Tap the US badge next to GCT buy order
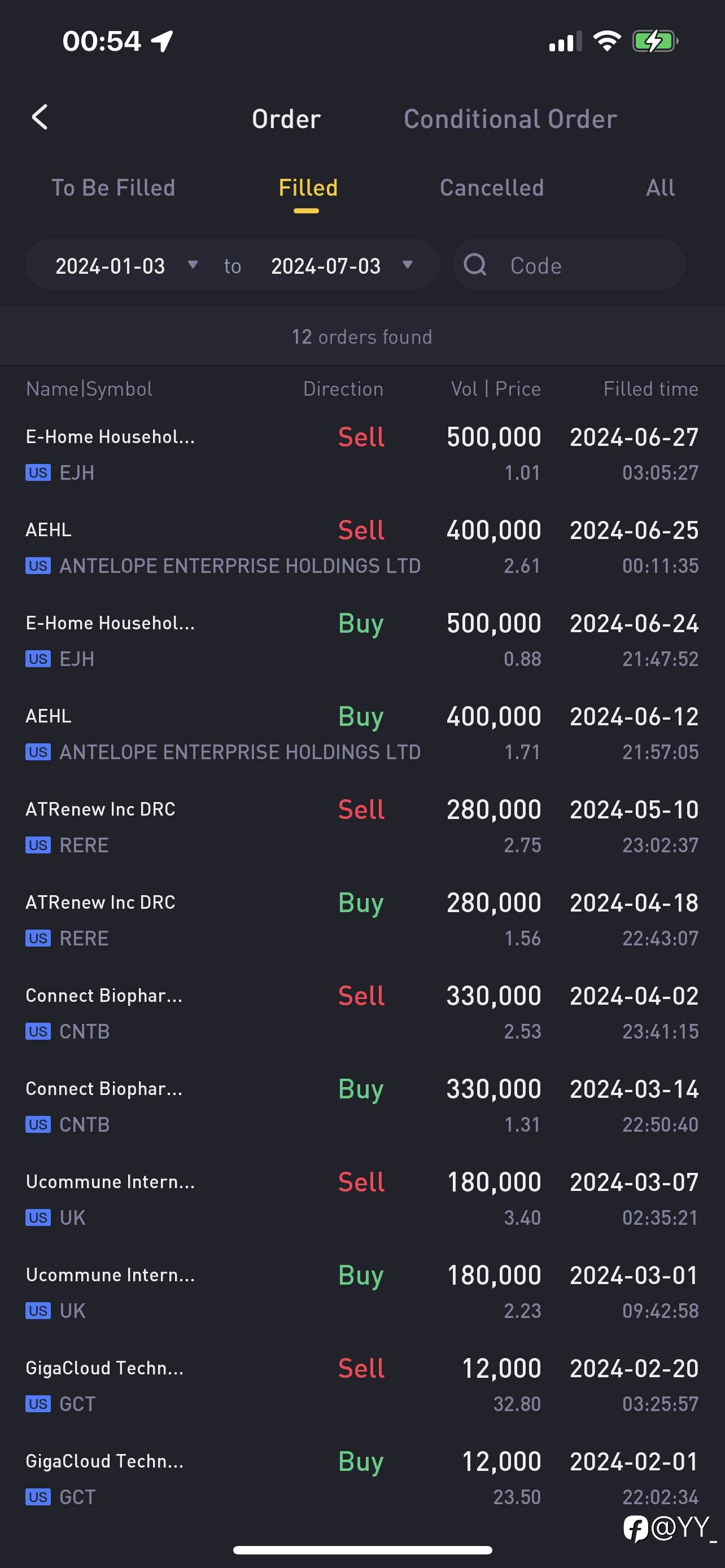 38,1497
